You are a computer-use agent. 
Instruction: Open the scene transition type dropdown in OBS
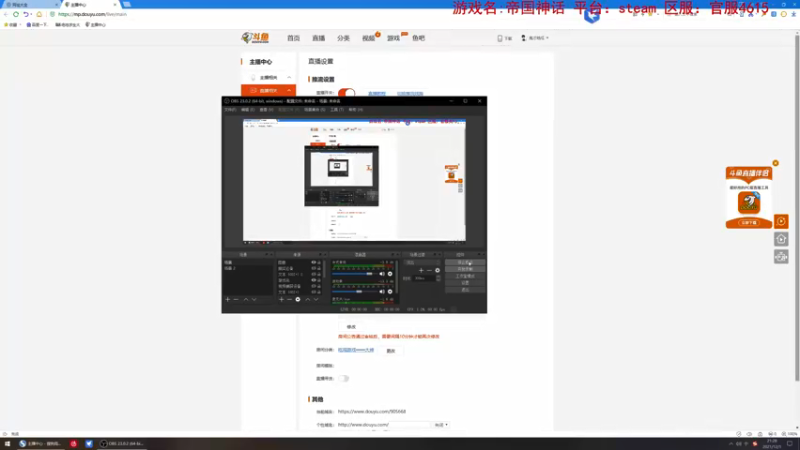coord(422,262)
